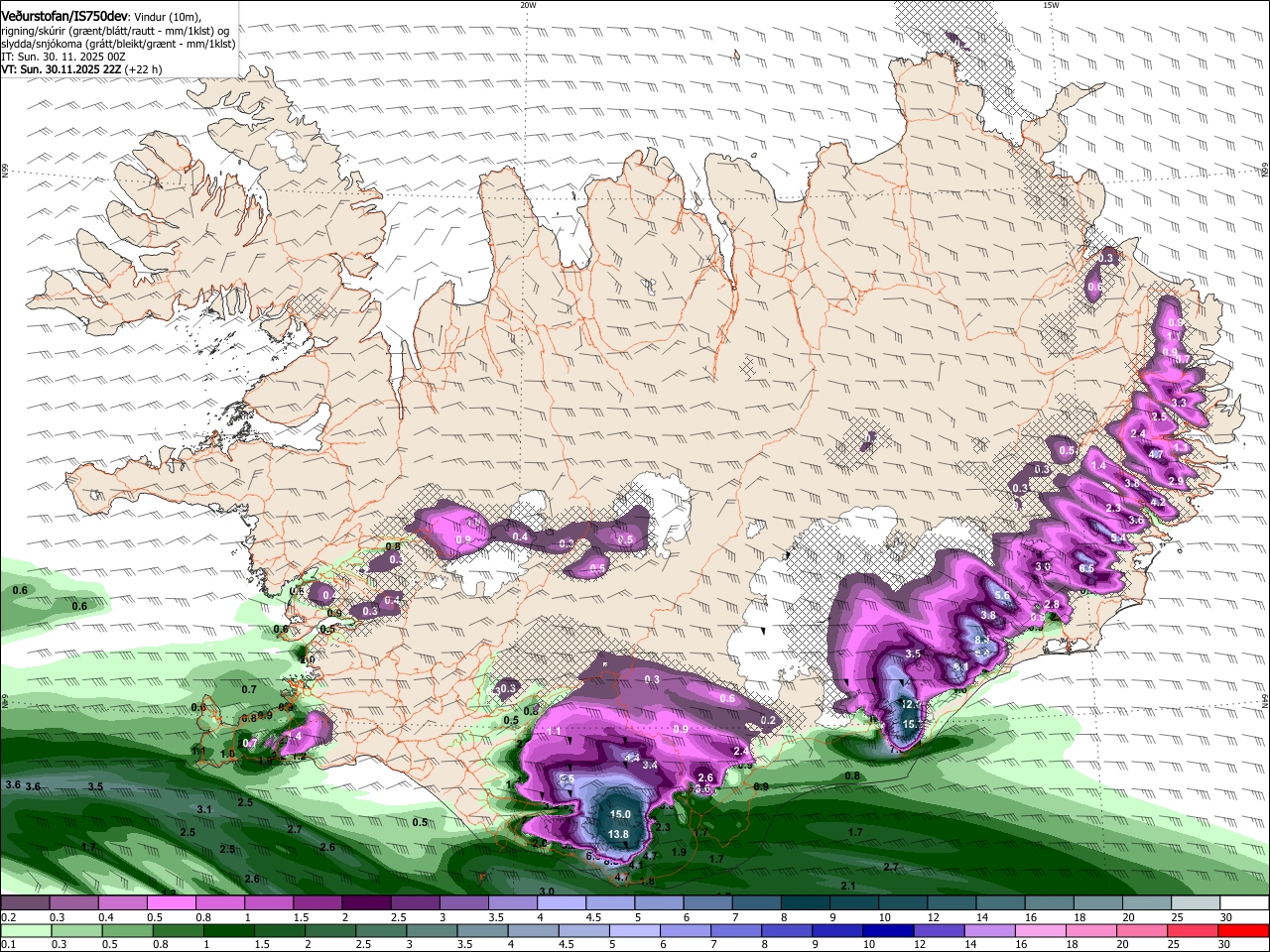Click the 5.4 value in the east snow band
Viewport: 1270px width, 952px height.
pos(1118,538)
